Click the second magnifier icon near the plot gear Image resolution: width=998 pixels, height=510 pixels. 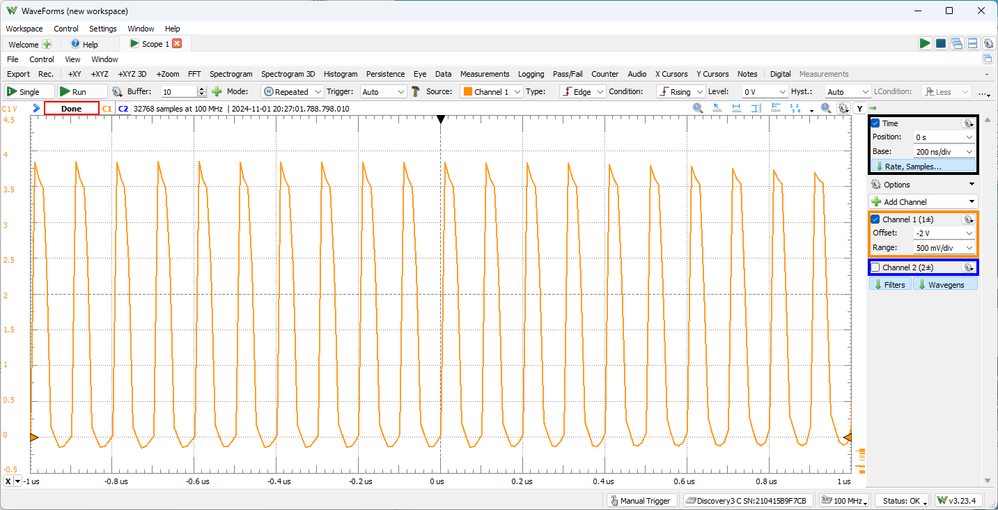pyautogui.click(x=826, y=109)
